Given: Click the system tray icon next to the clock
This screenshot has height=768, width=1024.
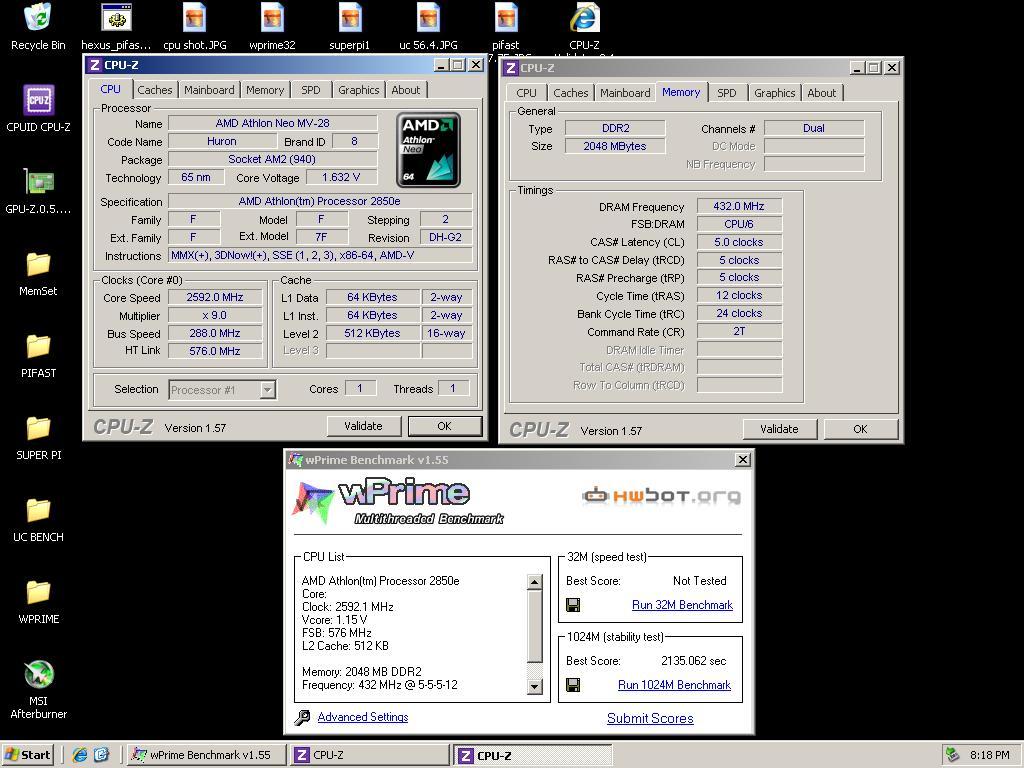Looking at the screenshot, I should pos(953,755).
